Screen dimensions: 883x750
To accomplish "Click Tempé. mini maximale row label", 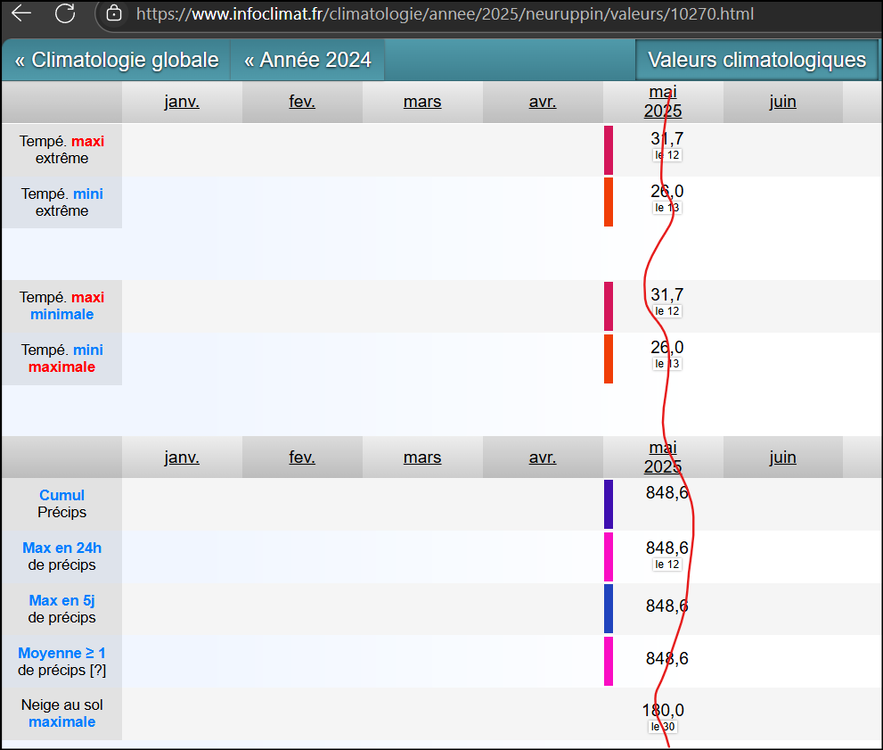I will [62, 358].
